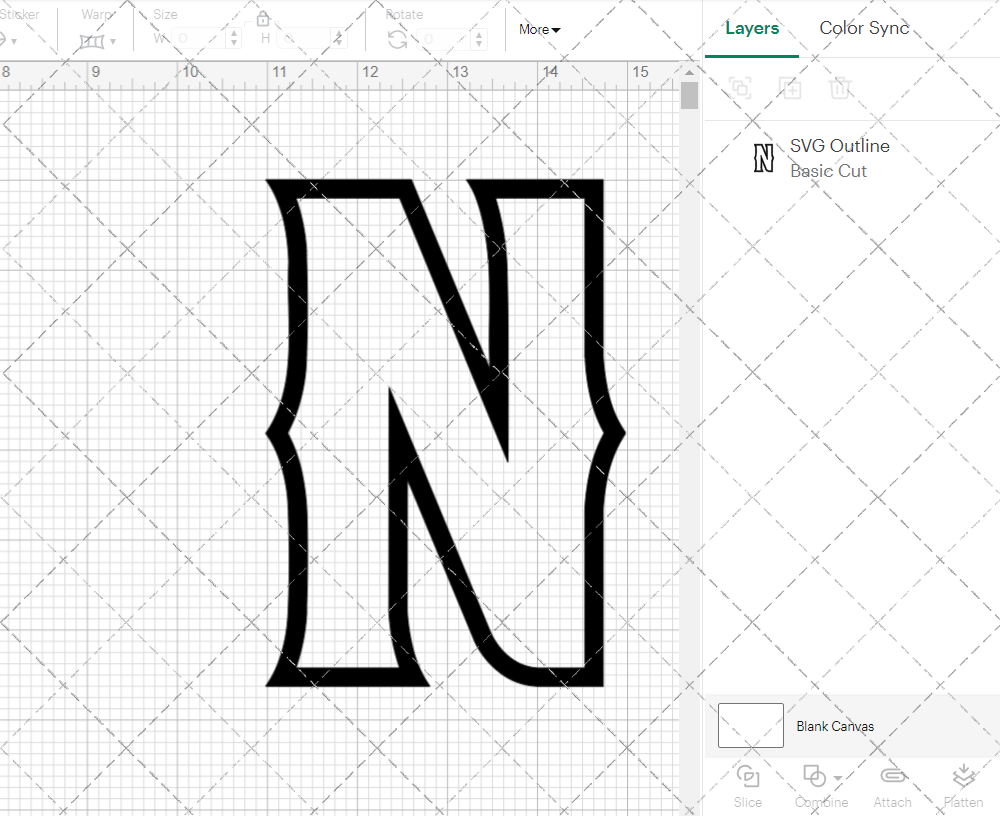Select the Basic Cut layer entry
The height and width of the screenshot is (816, 1000).
pos(829,171)
